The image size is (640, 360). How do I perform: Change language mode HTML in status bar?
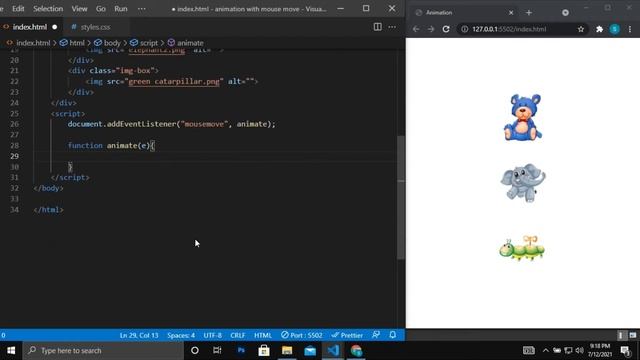(263, 336)
